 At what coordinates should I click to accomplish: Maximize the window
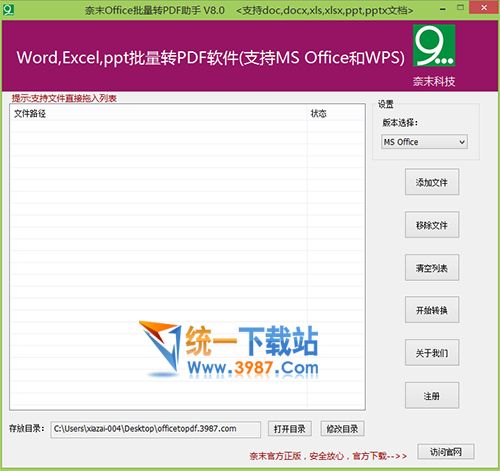(460, 8)
